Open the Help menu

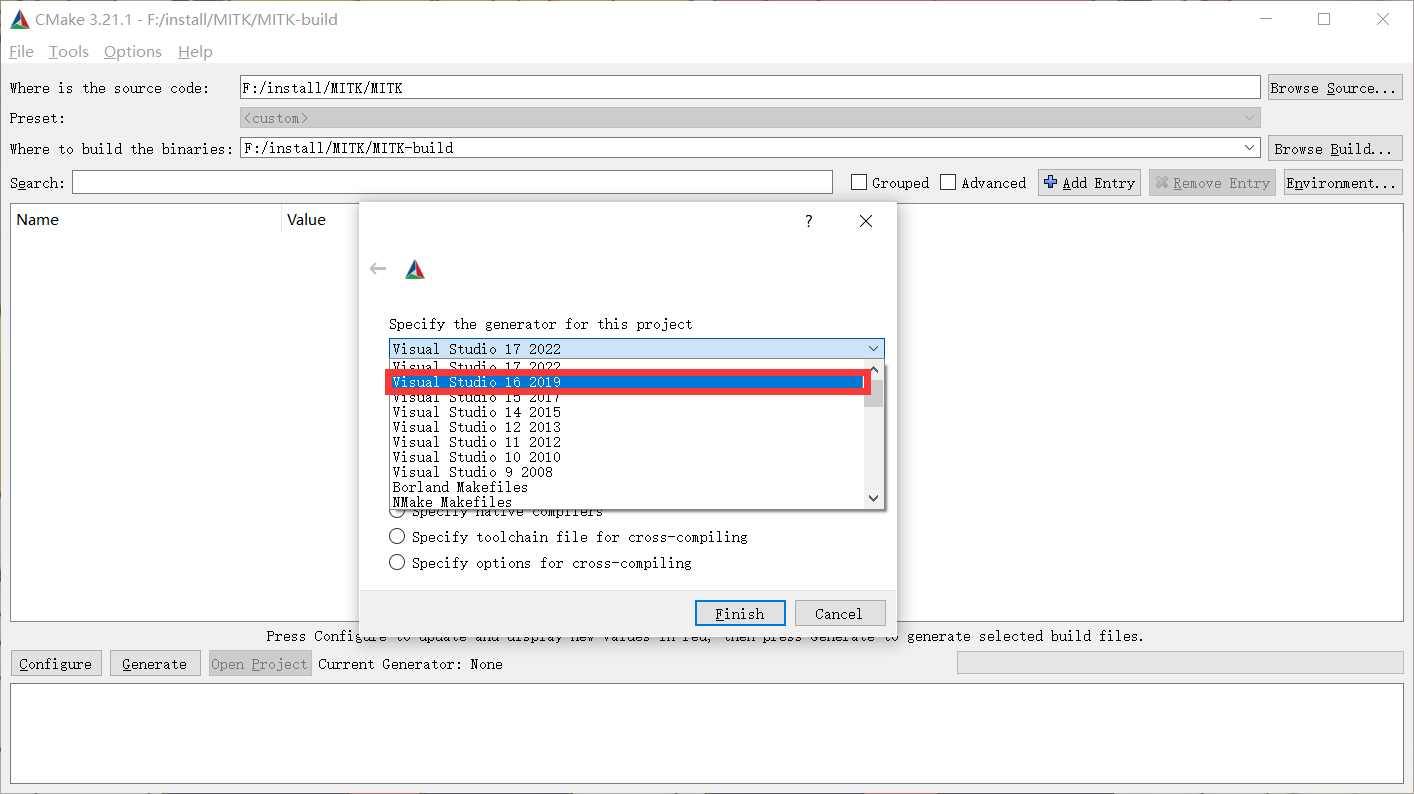(195, 51)
